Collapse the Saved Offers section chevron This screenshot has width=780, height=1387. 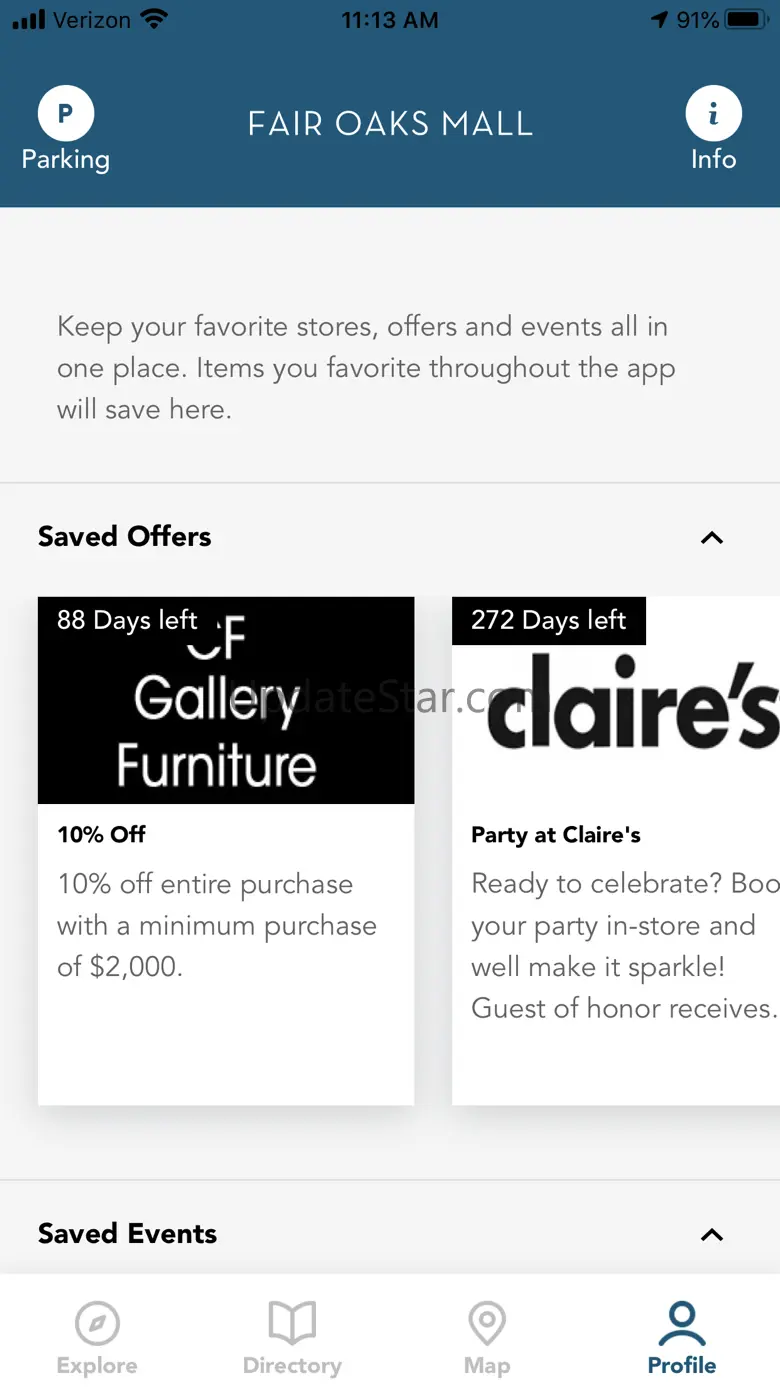[x=712, y=538]
